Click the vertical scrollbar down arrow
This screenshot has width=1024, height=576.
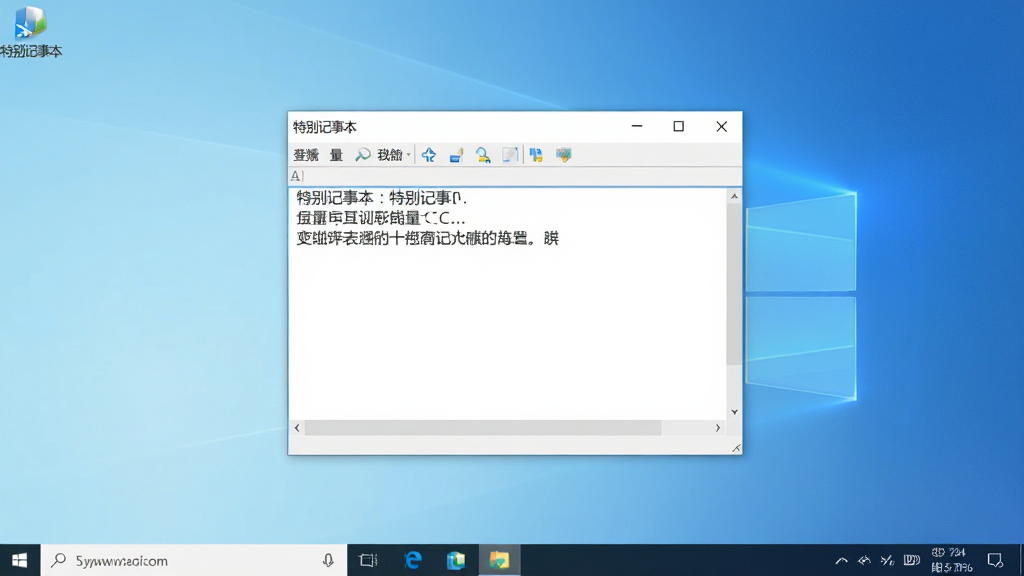pyautogui.click(x=734, y=412)
